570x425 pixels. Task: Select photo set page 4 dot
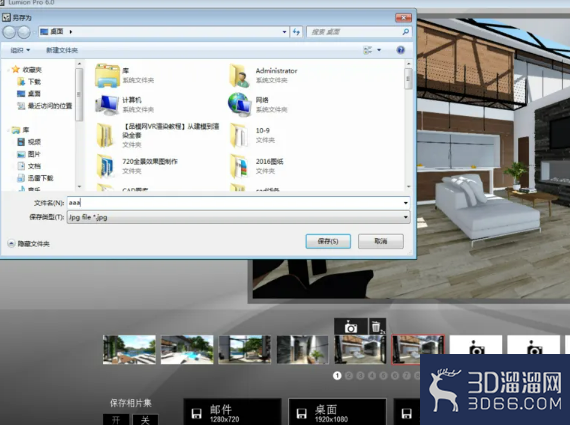tap(372, 376)
